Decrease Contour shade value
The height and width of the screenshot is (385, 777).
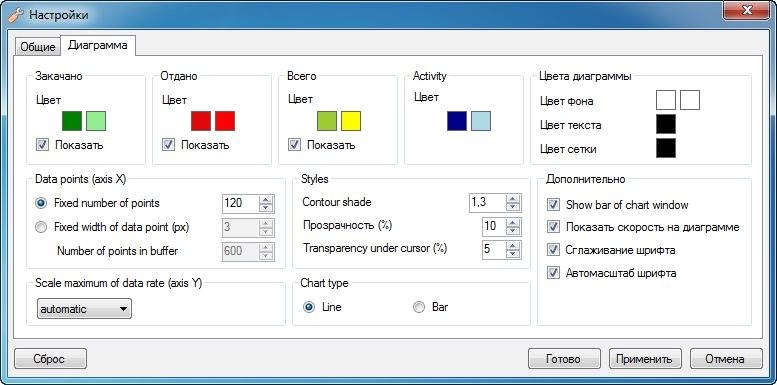[513, 206]
